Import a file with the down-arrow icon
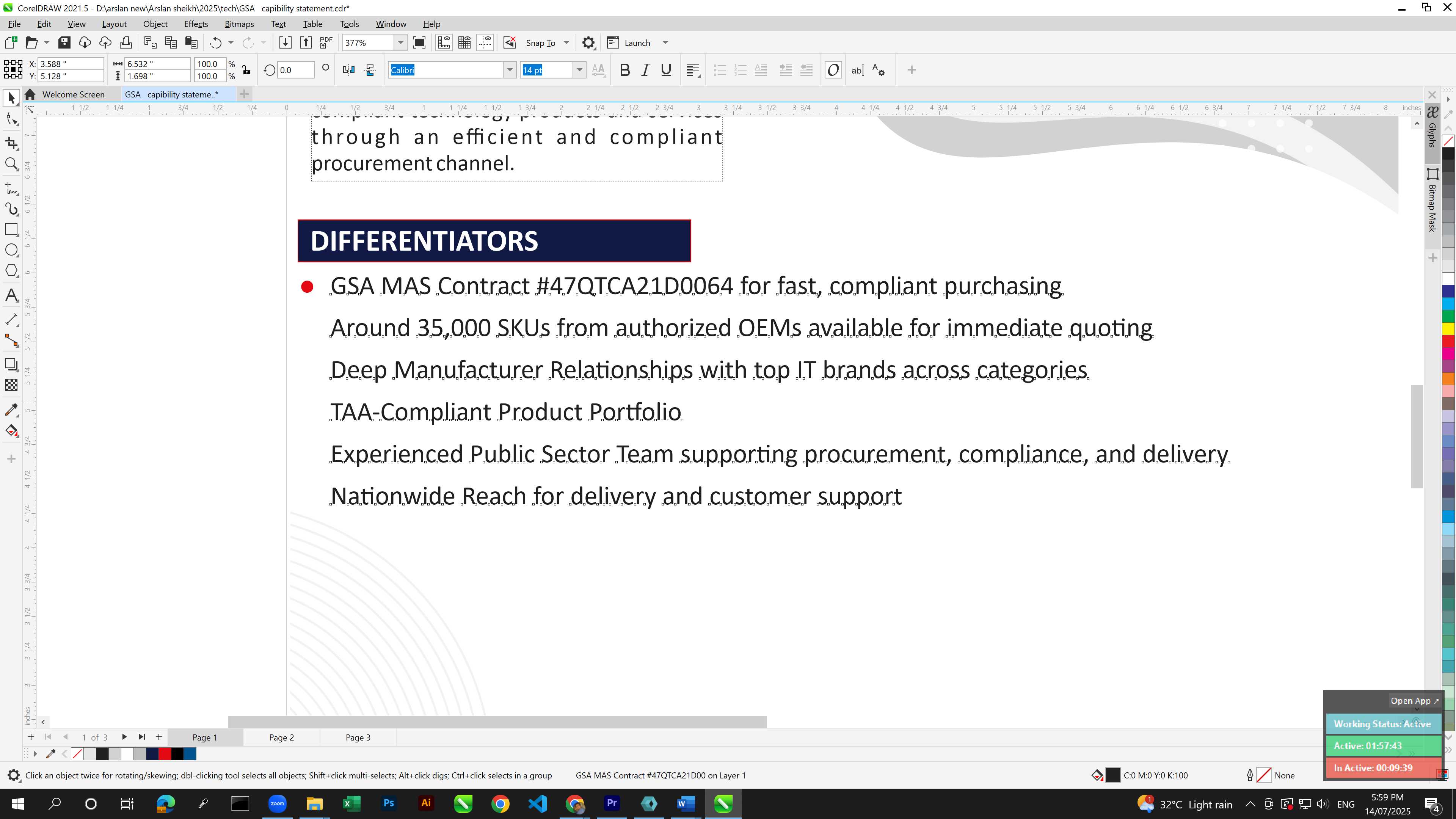1456x819 pixels. (x=286, y=42)
